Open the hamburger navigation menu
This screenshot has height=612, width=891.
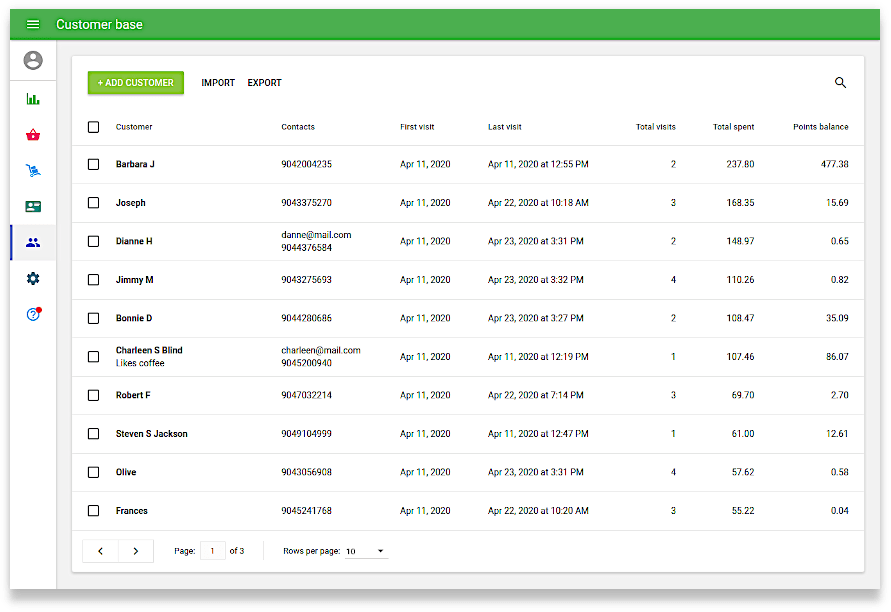33,24
